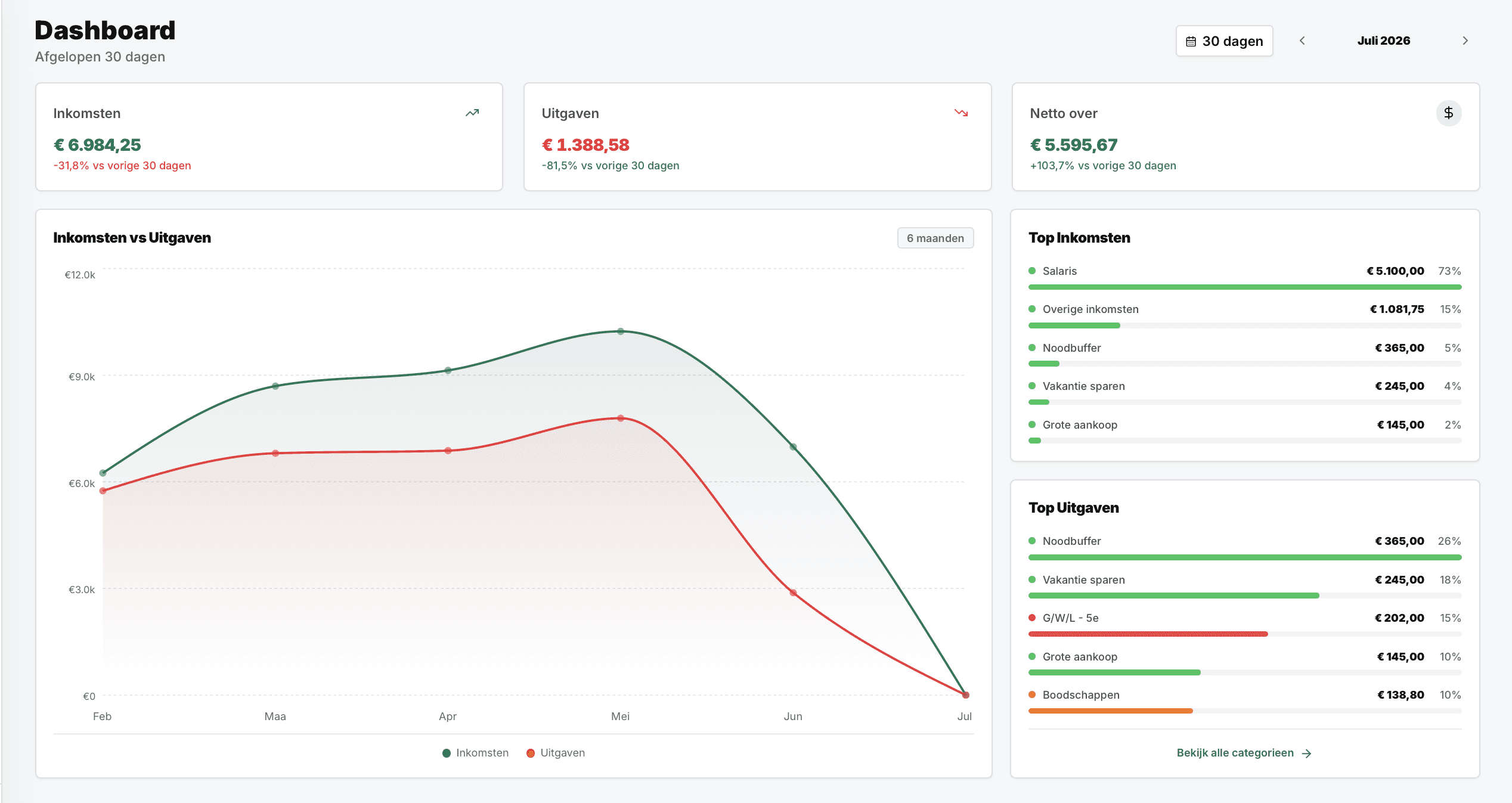The height and width of the screenshot is (803, 1512).
Task: Open the 30 dagen period selector
Action: [x=1225, y=41]
